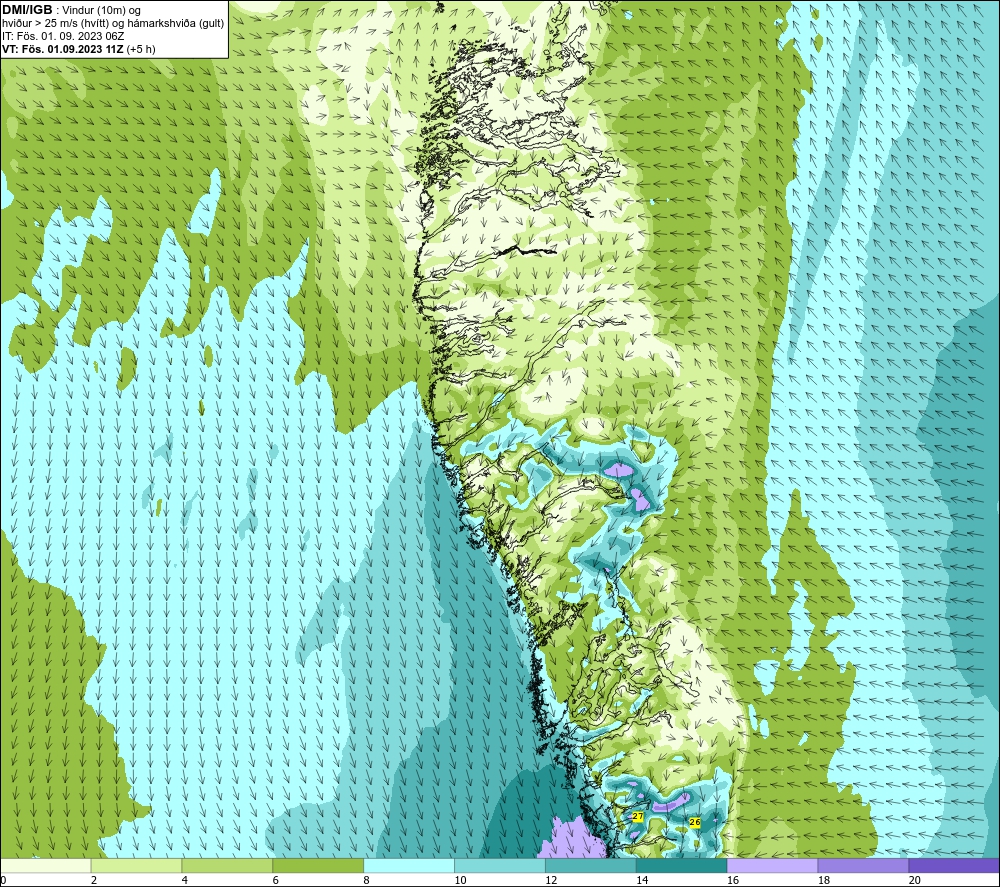Select the 12–14 m/s teal legend swatch
This screenshot has height=887, width=1000.
[591, 865]
